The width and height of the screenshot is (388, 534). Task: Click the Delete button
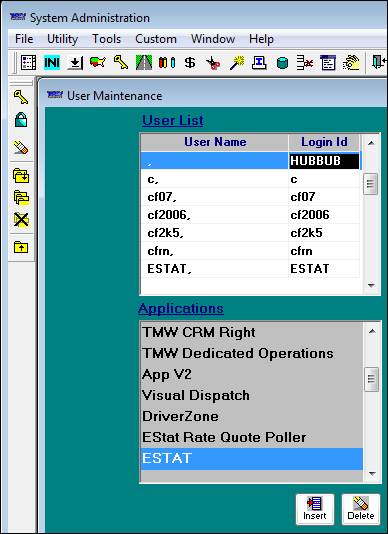click(361, 509)
